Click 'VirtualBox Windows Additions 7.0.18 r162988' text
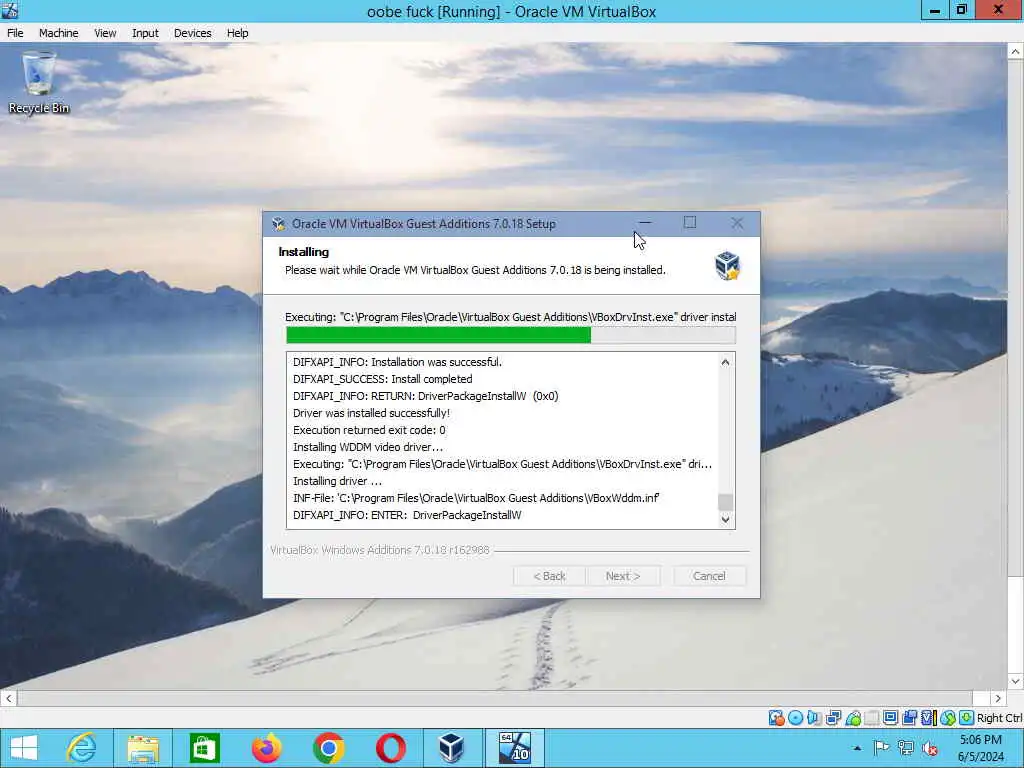 pyautogui.click(x=379, y=551)
